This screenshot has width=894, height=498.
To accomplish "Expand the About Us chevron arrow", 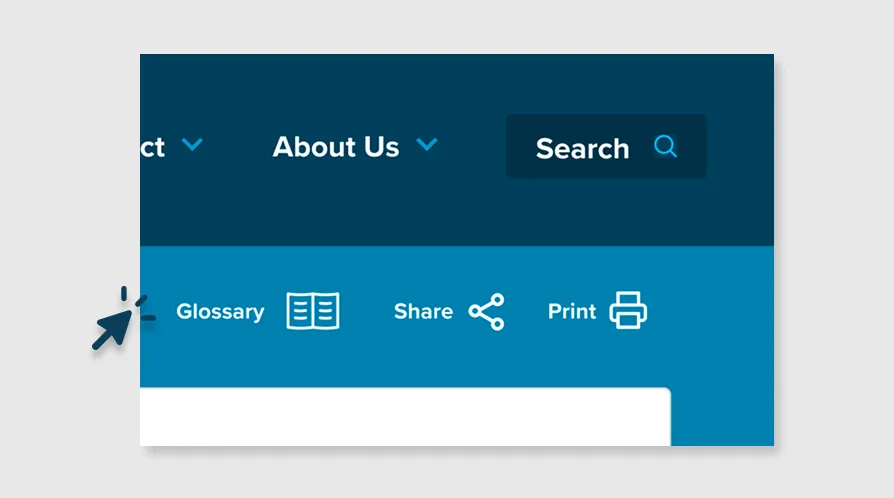I will [x=426, y=144].
